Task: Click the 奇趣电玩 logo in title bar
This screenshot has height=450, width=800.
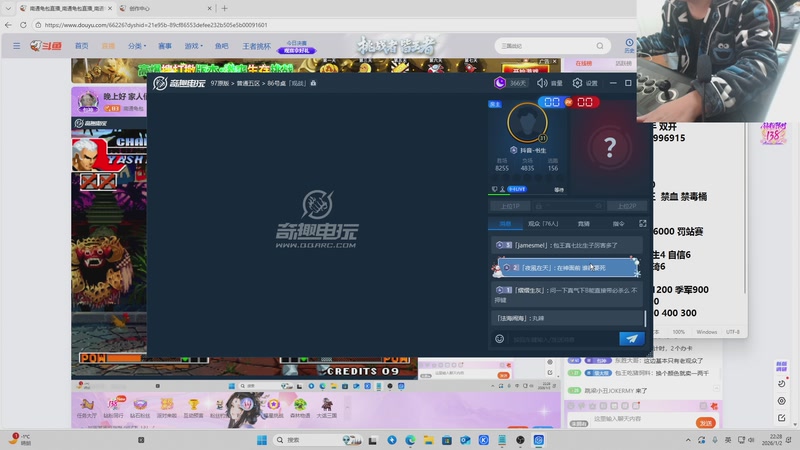Action: pos(180,83)
